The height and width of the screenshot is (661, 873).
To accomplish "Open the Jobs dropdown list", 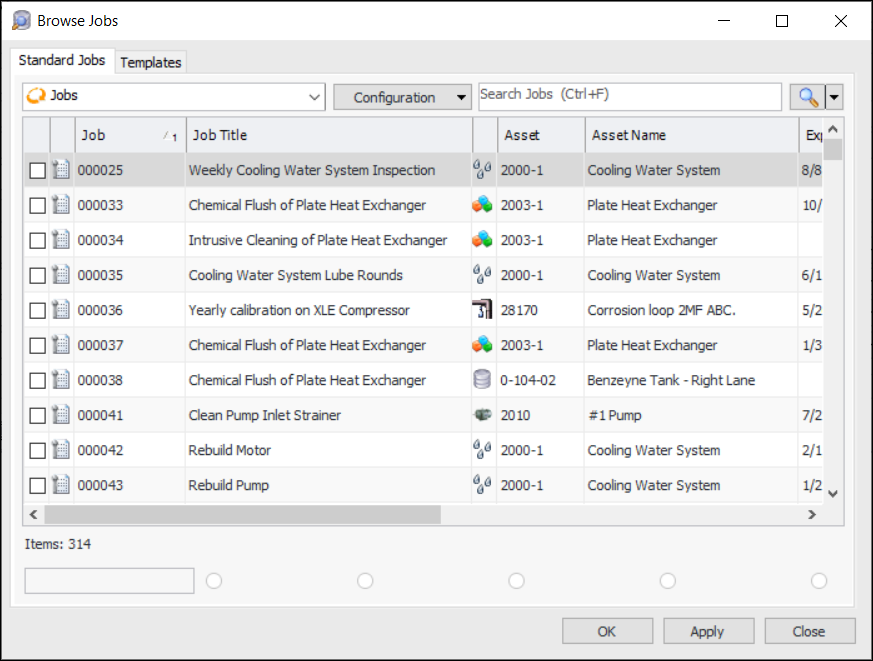I will coord(315,97).
